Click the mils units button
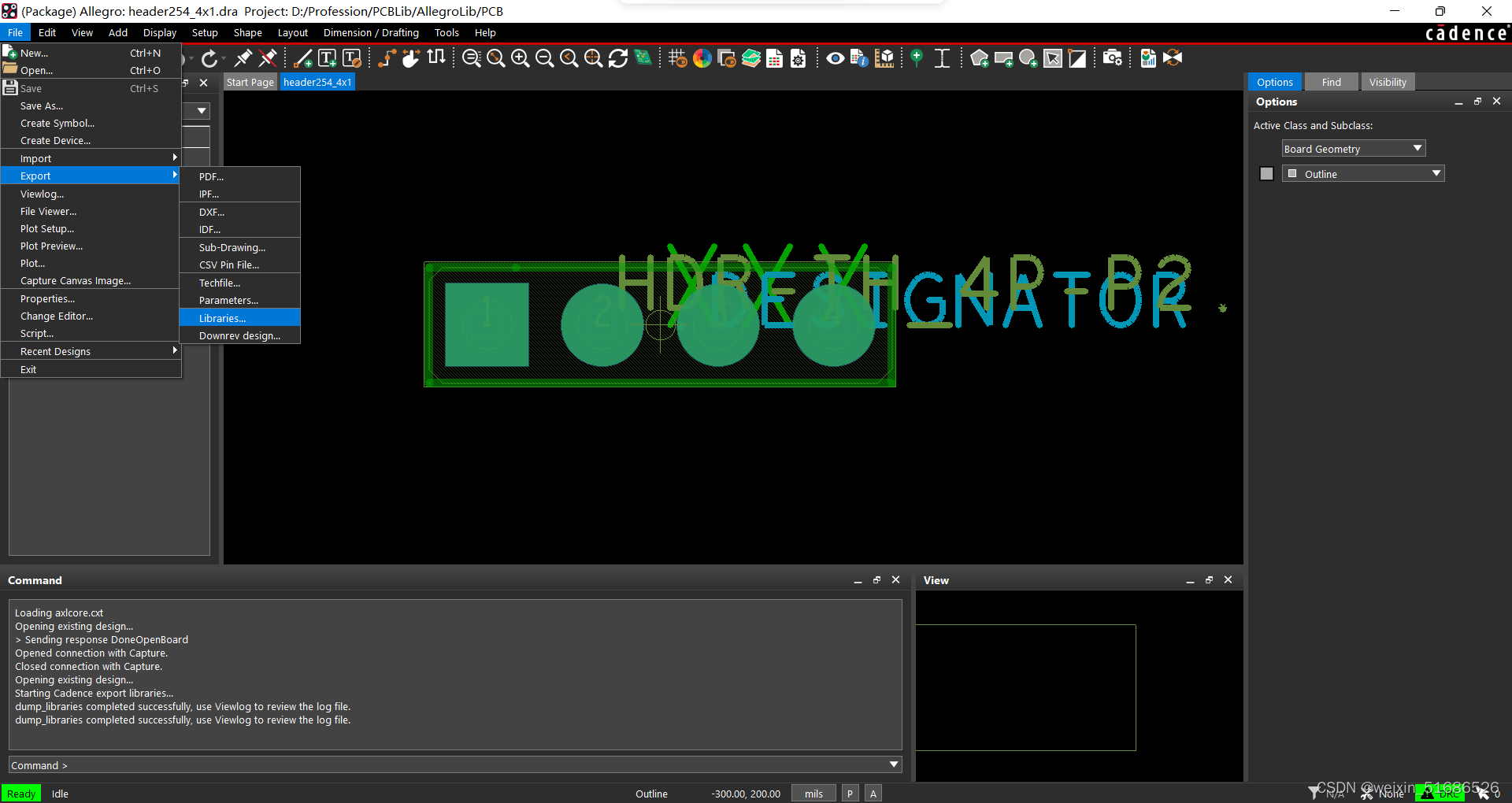1512x803 pixels. point(813,793)
